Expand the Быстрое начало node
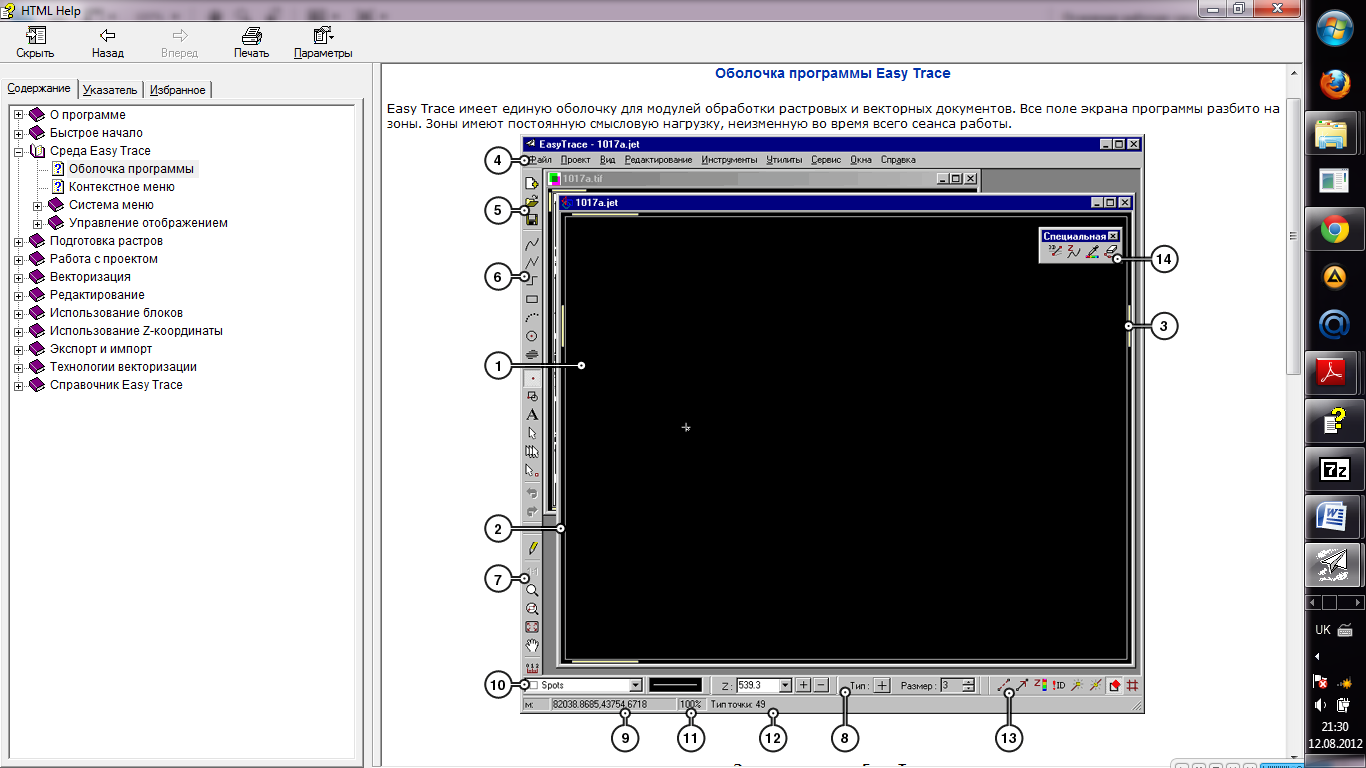Image resolution: width=1366 pixels, height=768 pixels. tap(19, 133)
